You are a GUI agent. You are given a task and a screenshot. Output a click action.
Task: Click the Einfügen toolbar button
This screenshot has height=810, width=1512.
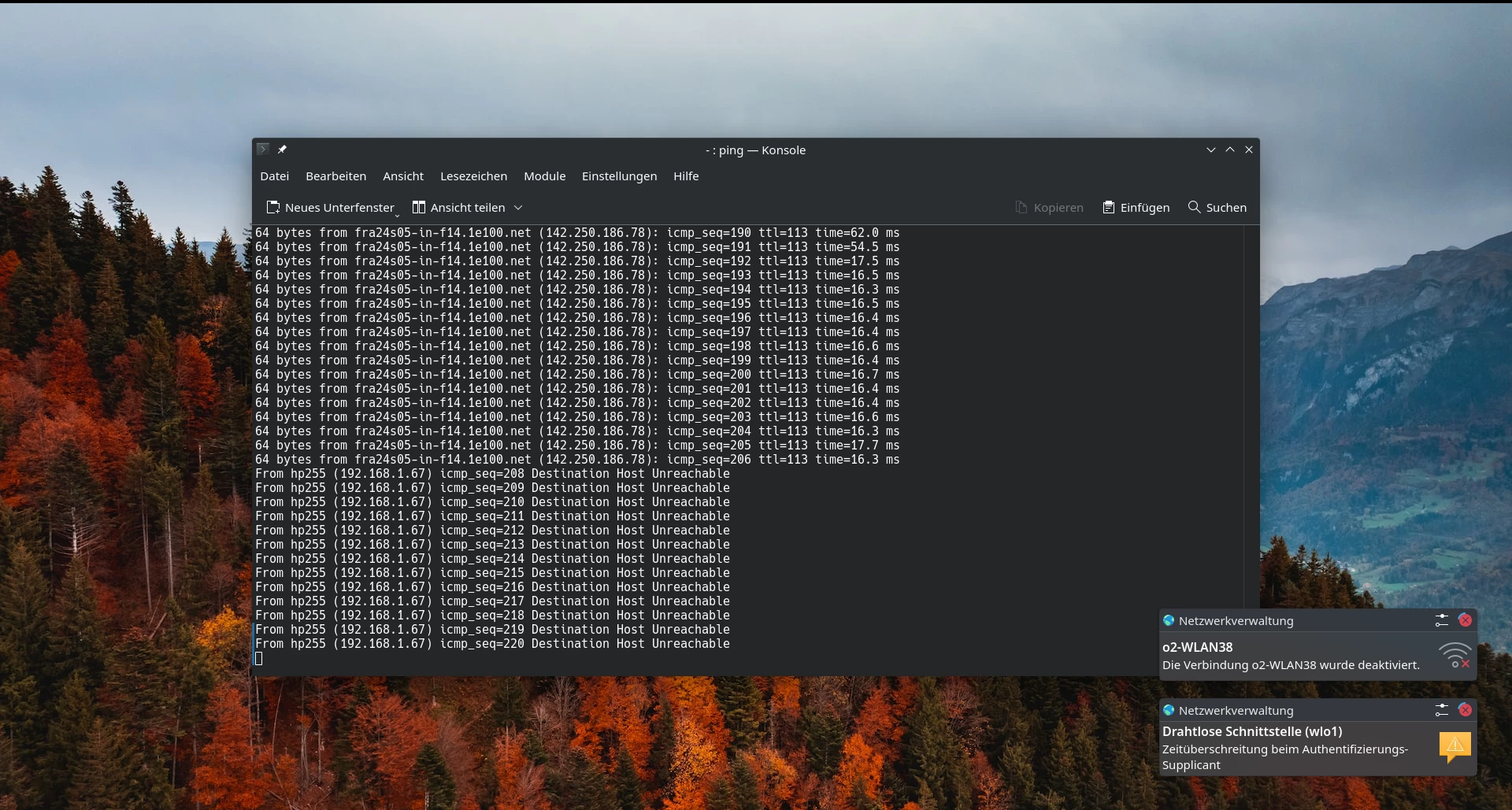tap(1136, 208)
